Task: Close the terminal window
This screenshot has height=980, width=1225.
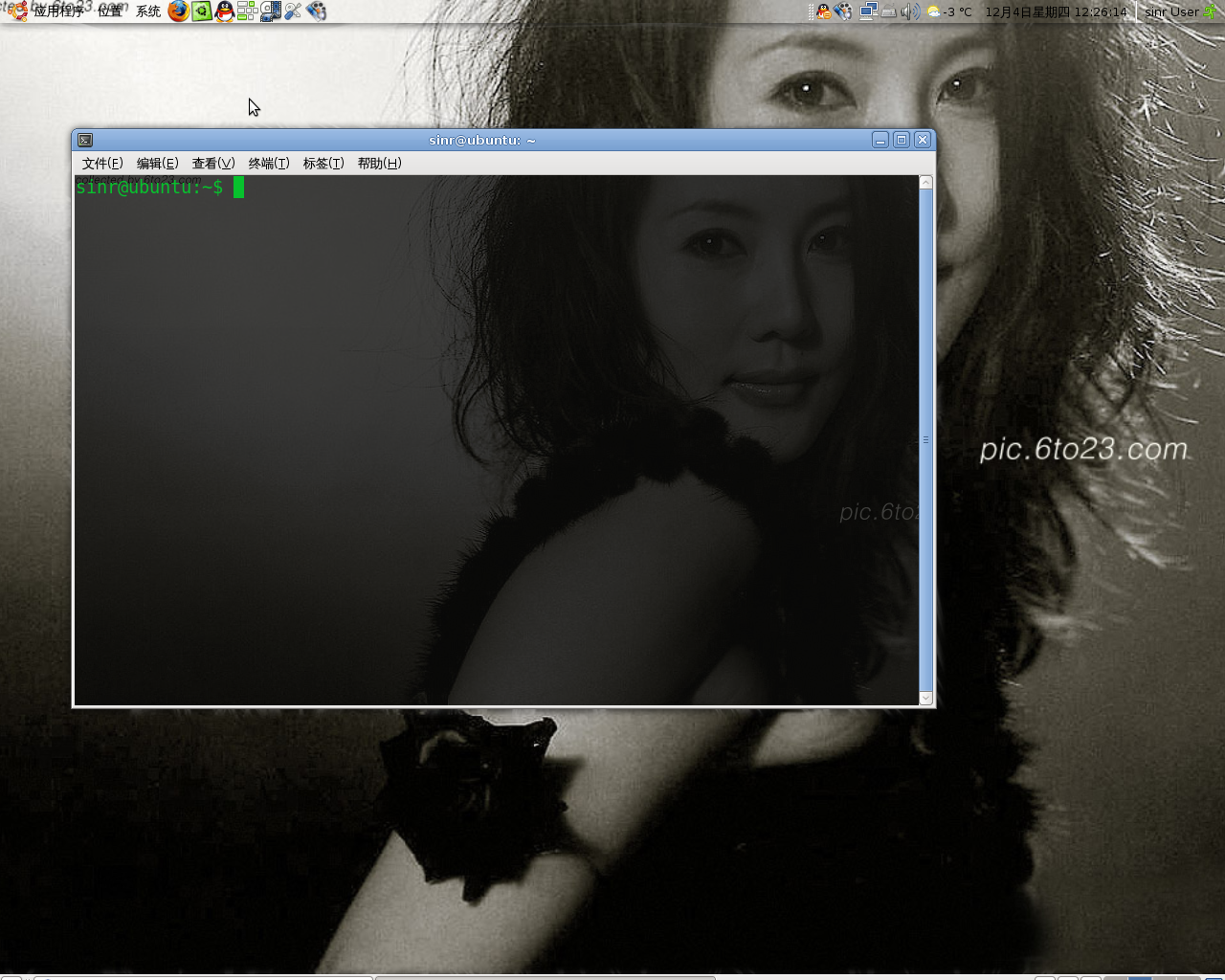Action: [x=923, y=140]
